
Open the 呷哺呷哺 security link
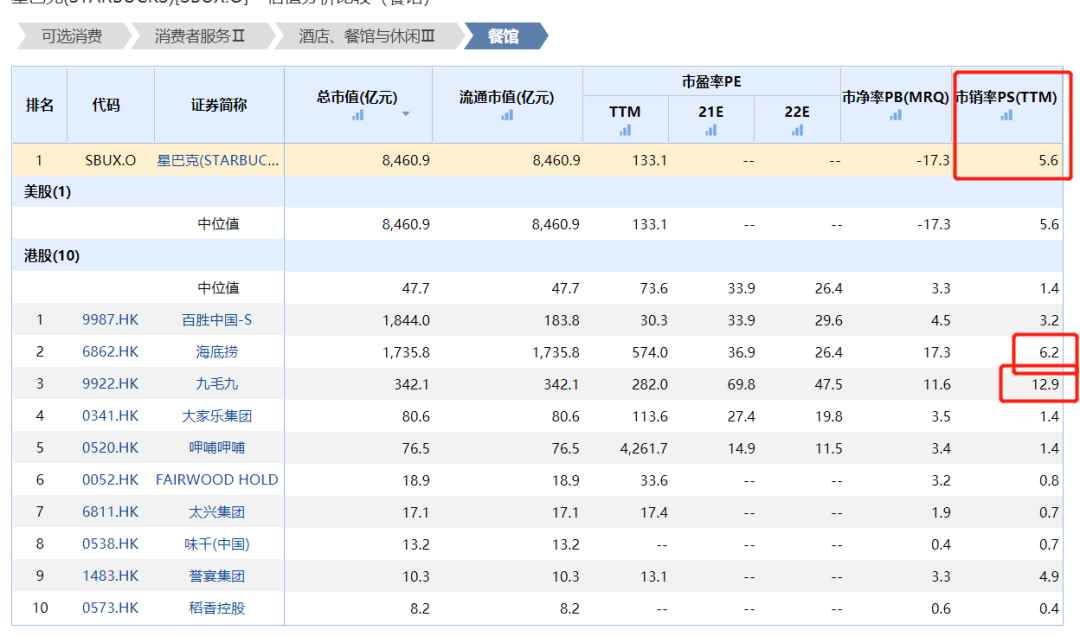pos(217,448)
